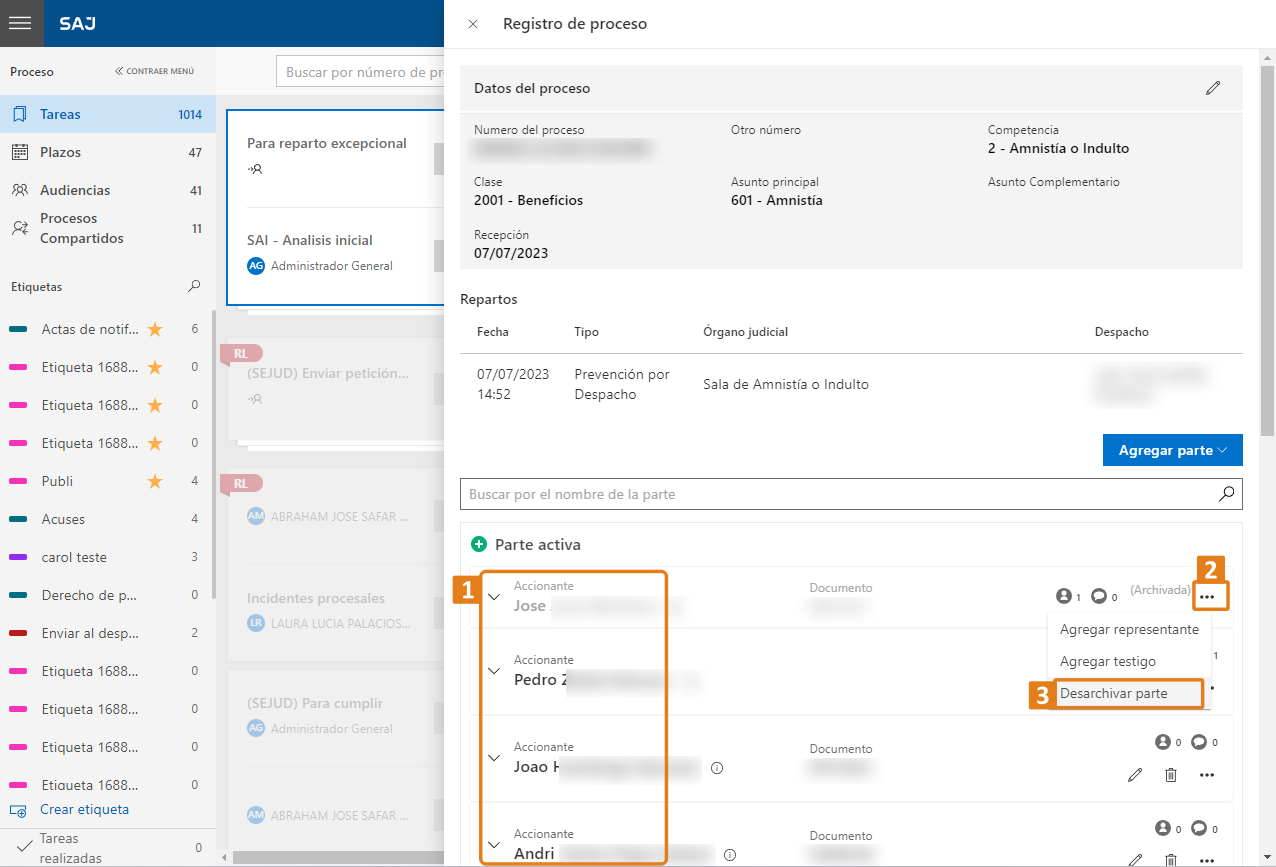
Task: Toggle favorite star on Actas de notif label
Action: [x=155, y=329]
